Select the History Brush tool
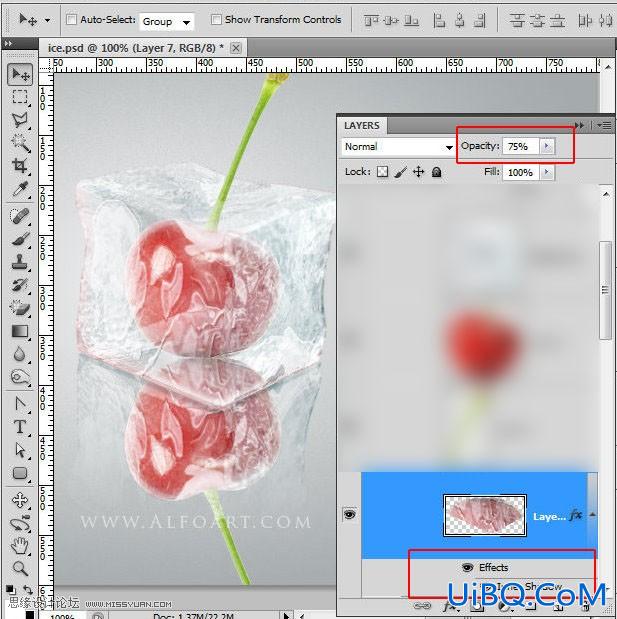Viewport: 617px width, 619px height. [20, 284]
